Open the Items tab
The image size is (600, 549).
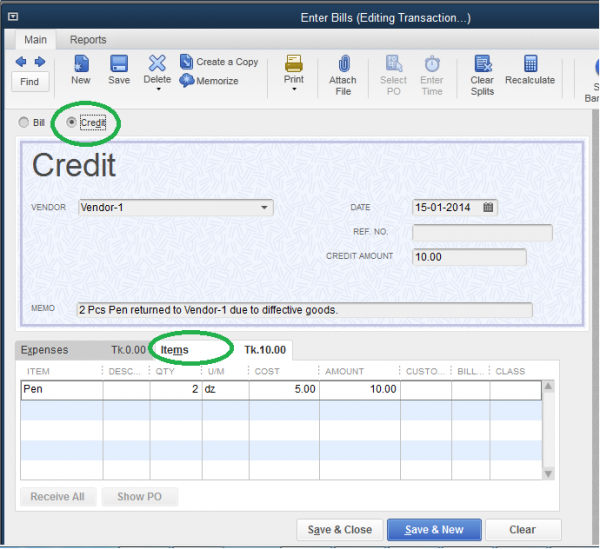coord(223,350)
